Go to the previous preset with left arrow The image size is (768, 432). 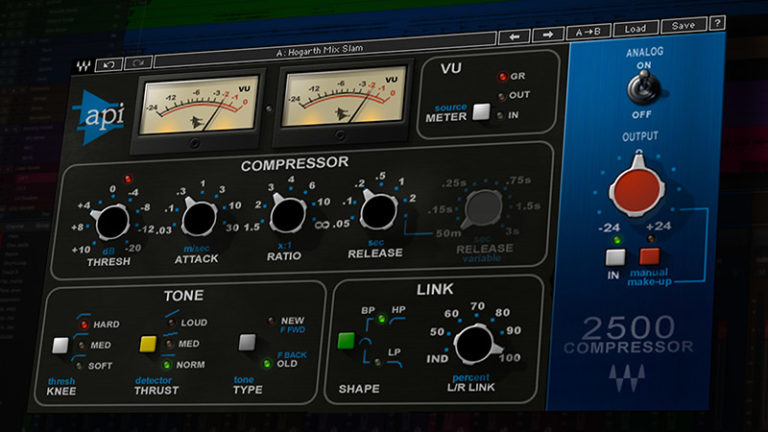click(x=515, y=37)
